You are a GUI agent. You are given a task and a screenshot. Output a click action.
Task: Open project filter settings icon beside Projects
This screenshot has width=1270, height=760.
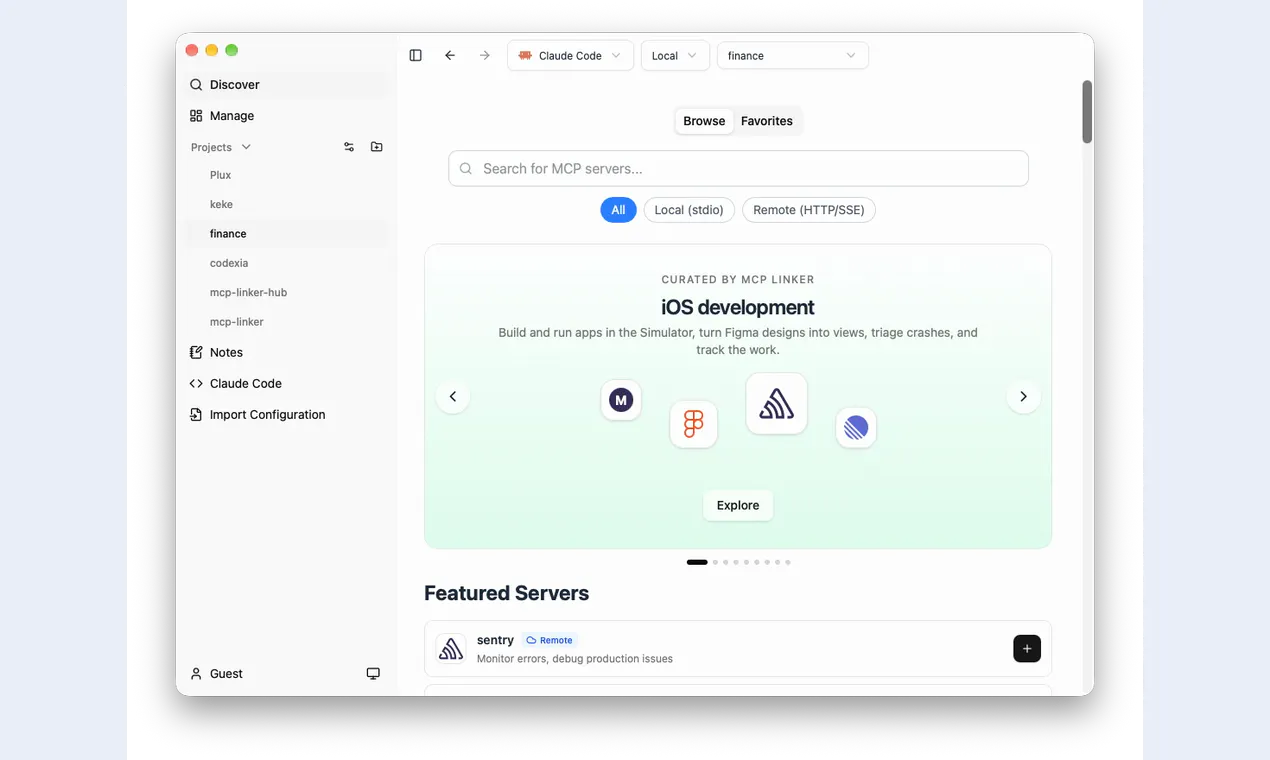click(349, 147)
